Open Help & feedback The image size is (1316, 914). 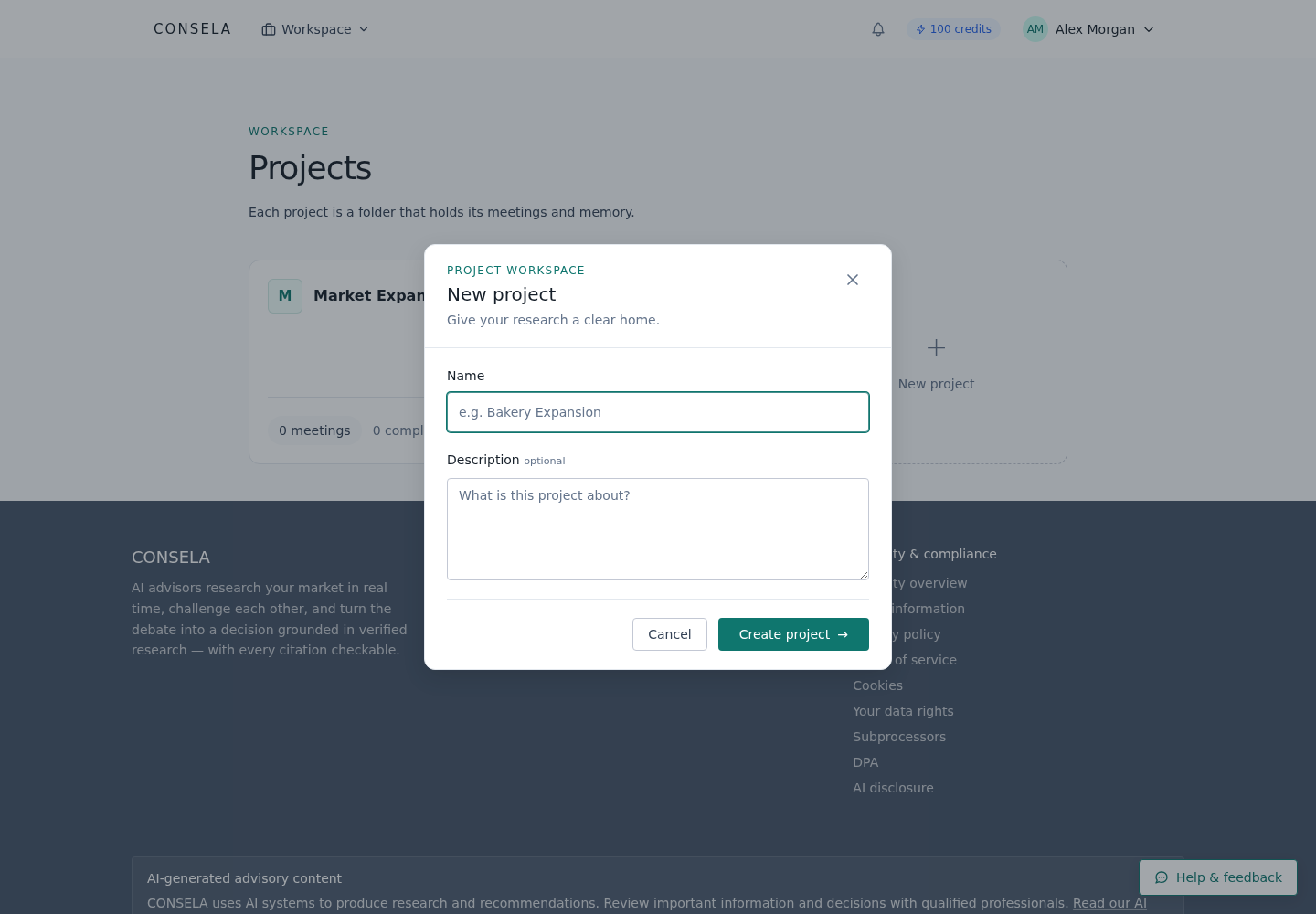1218,877
